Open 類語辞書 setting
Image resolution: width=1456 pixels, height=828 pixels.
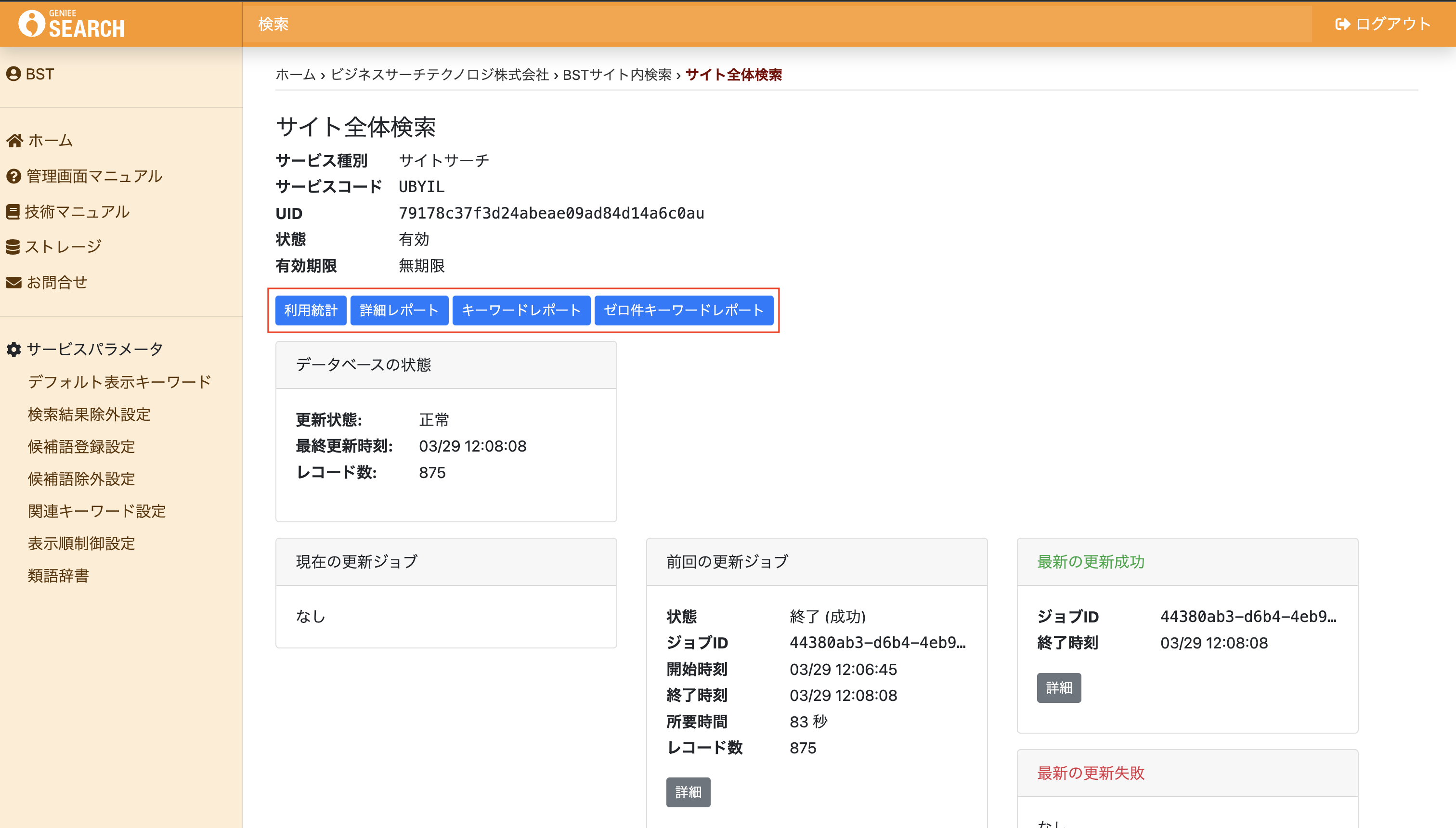point(59,575)
